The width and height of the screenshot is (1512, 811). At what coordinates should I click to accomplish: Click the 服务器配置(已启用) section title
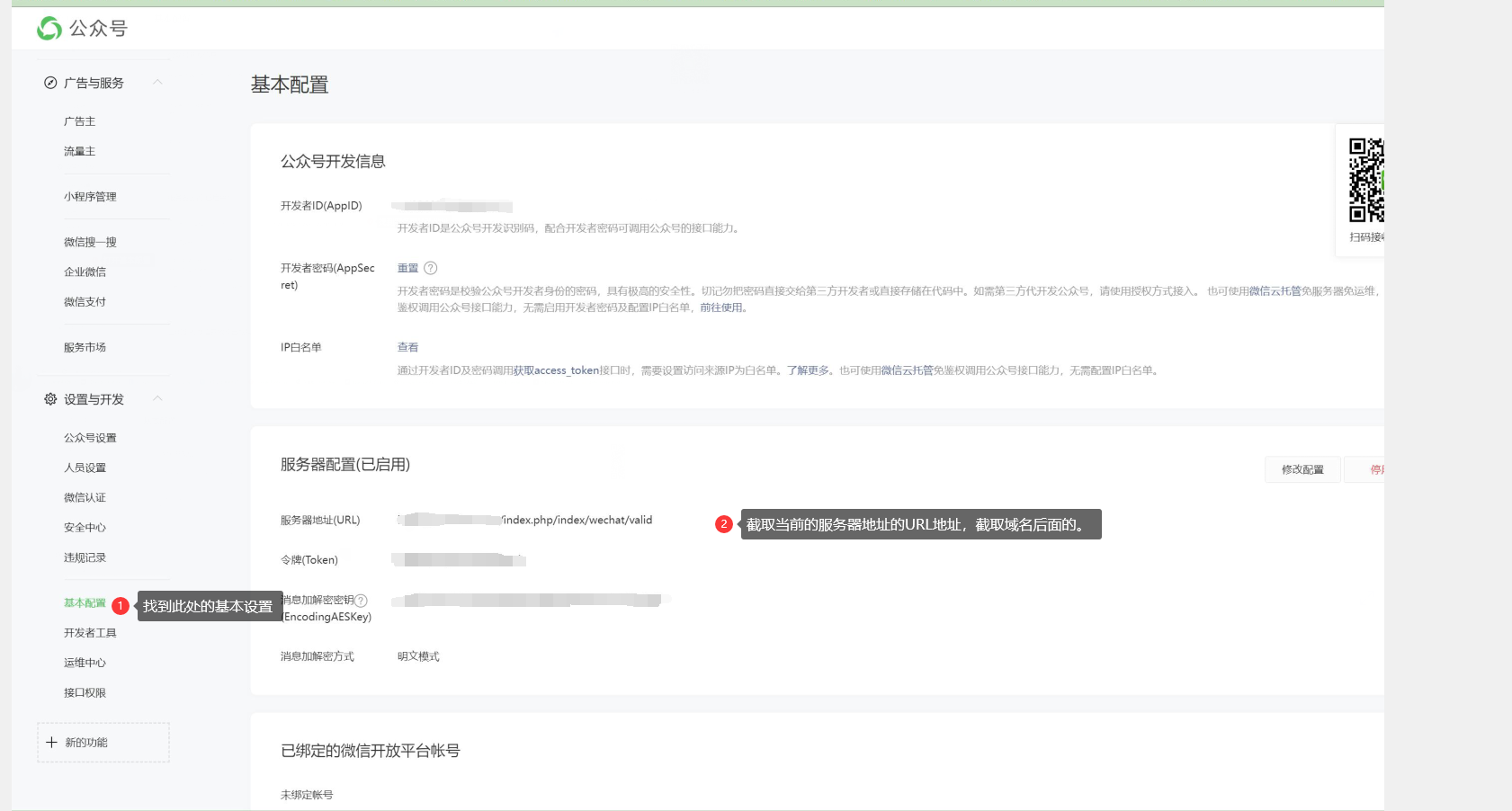pos(345,465)
